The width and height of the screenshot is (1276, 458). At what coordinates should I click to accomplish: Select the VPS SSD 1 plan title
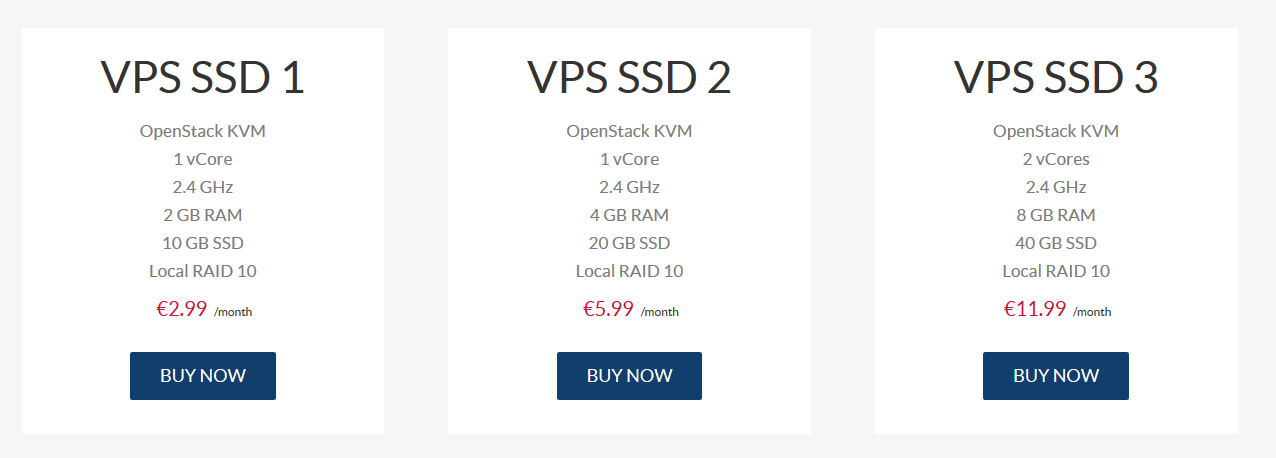[203, 78]
